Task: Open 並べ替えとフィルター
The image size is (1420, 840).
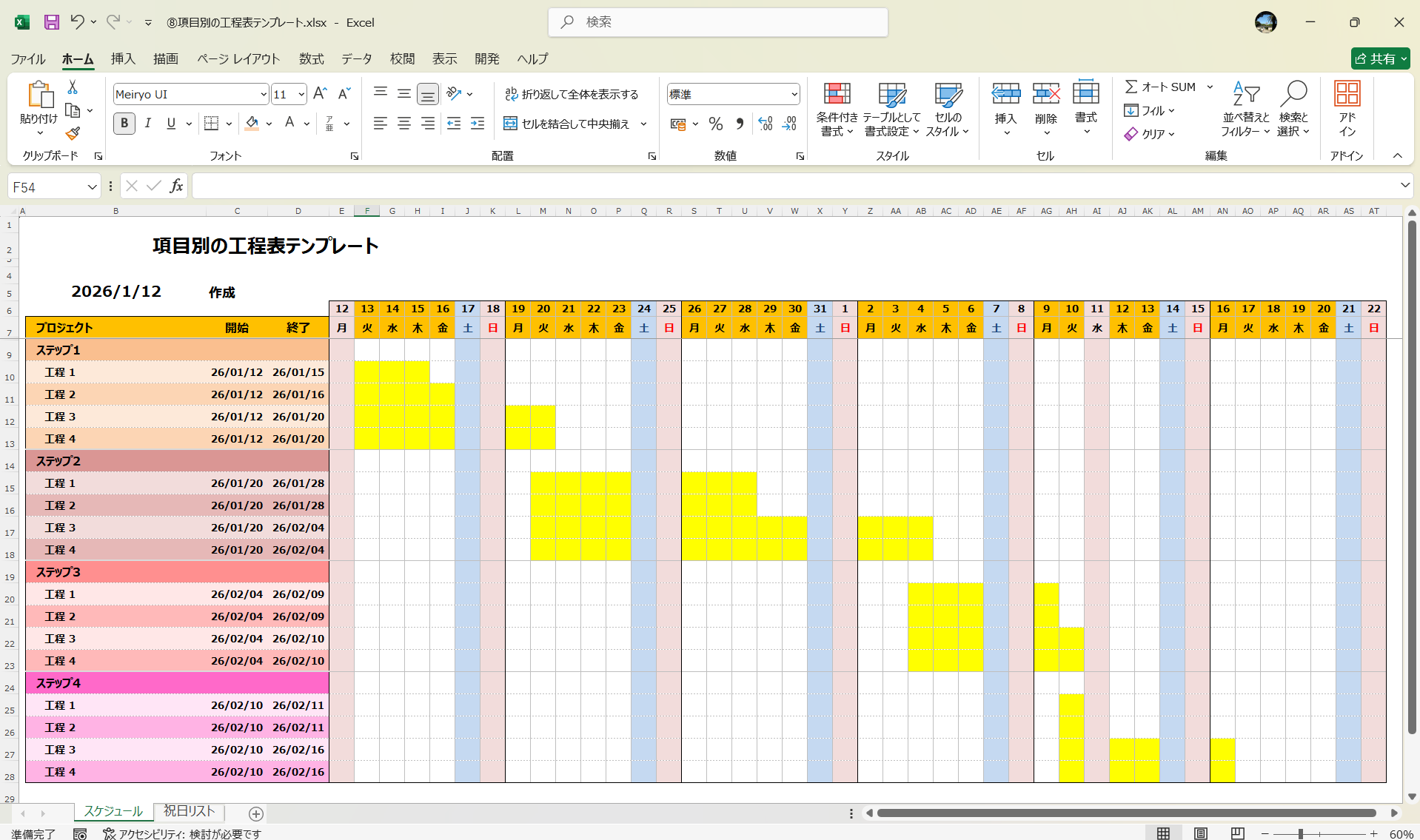Action: pos(1245,110)
